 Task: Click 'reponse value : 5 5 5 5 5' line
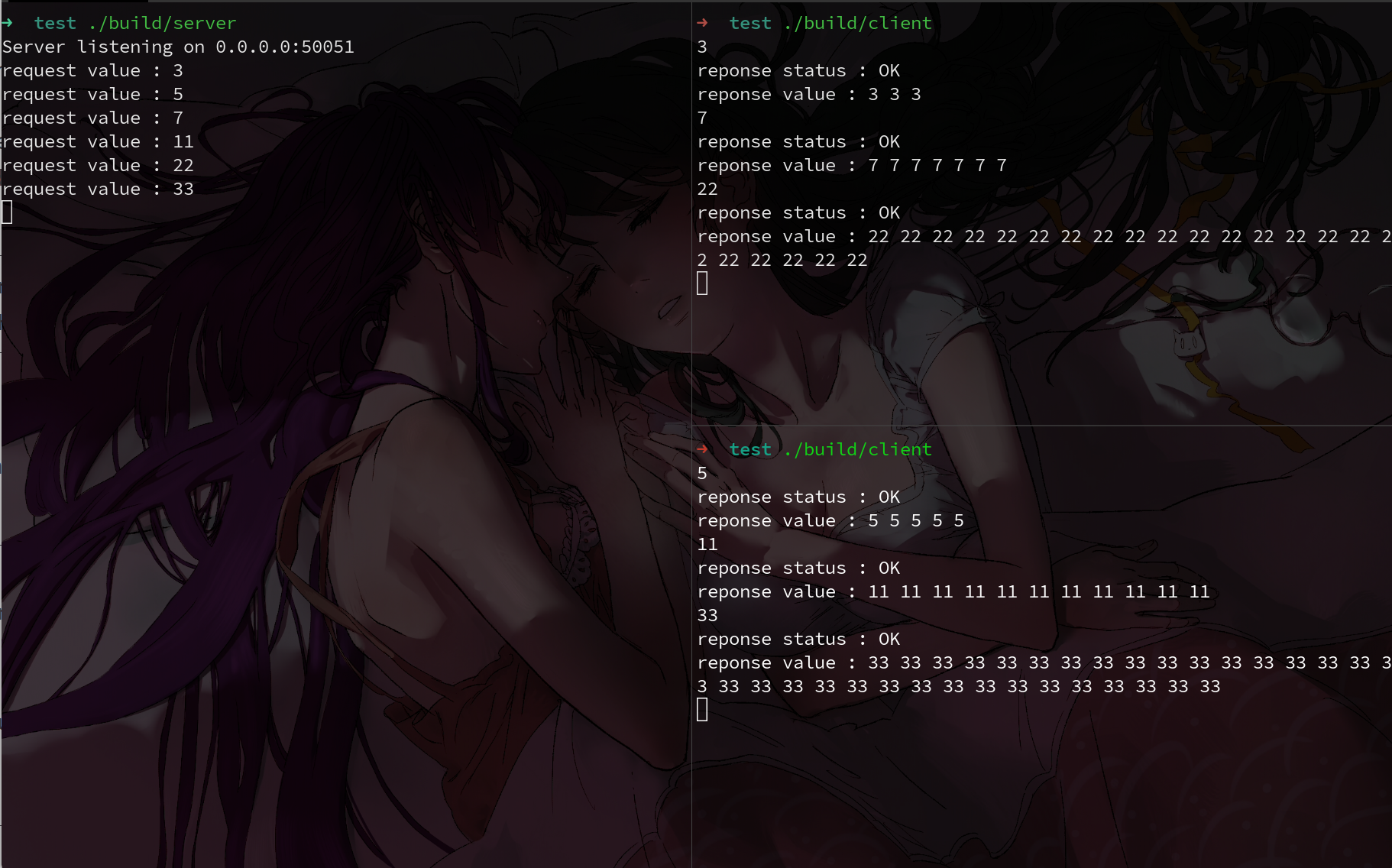(830, 521)
